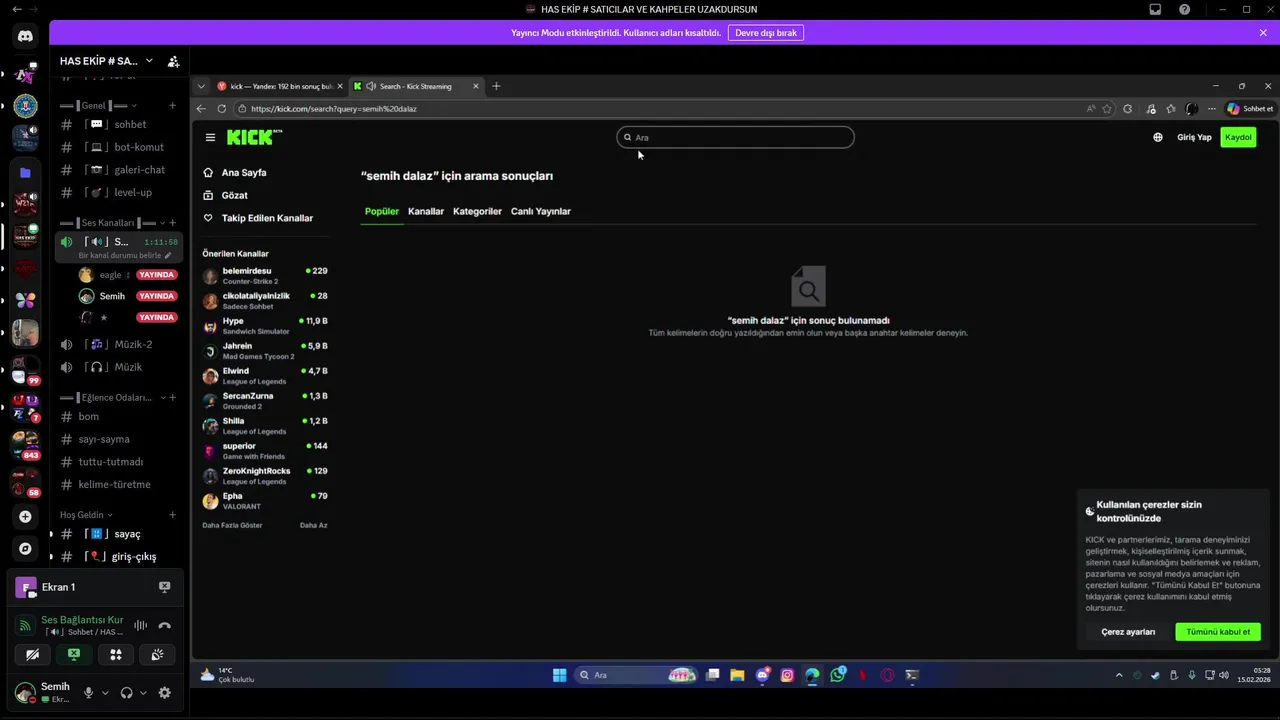Viewport: 1280px width, 720px height.
Task: Click the KICK logo
Action: (x=253, y=137)
